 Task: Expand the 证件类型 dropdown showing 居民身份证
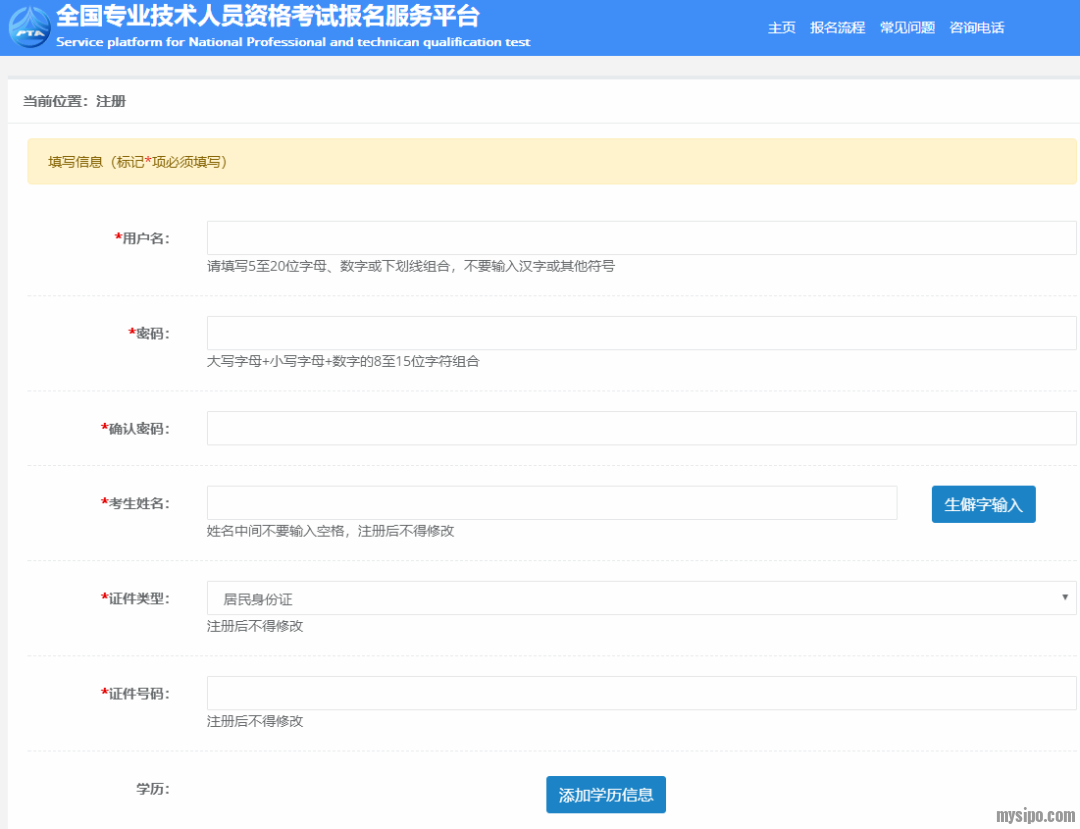641,598
